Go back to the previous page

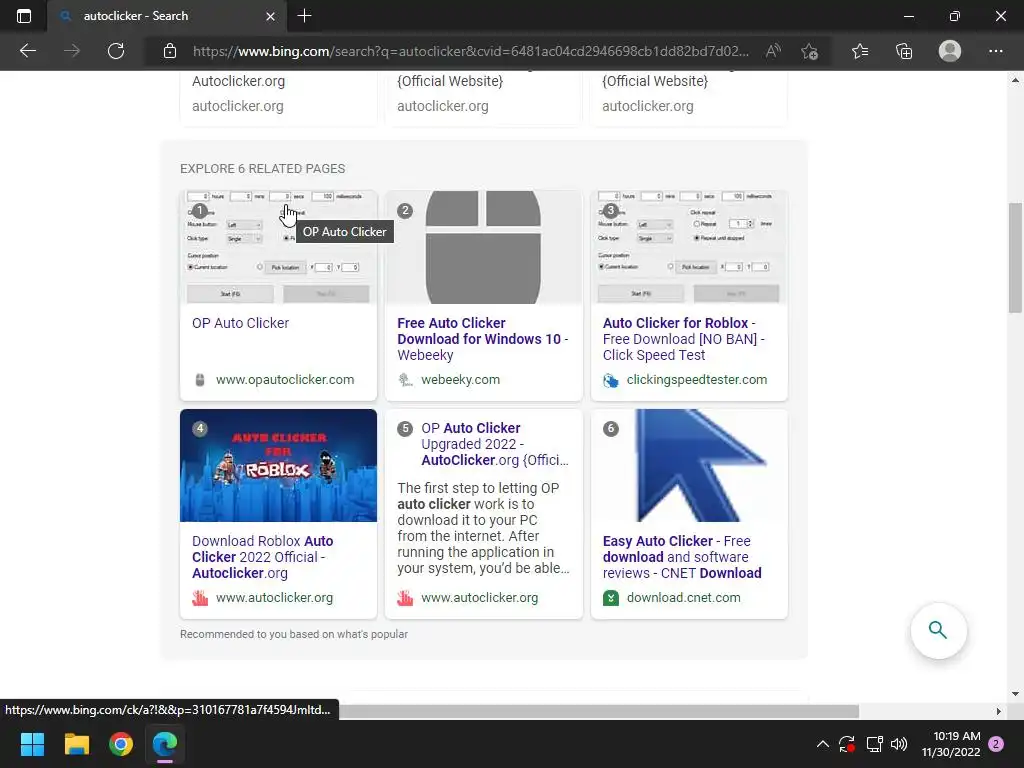(27, 51)
